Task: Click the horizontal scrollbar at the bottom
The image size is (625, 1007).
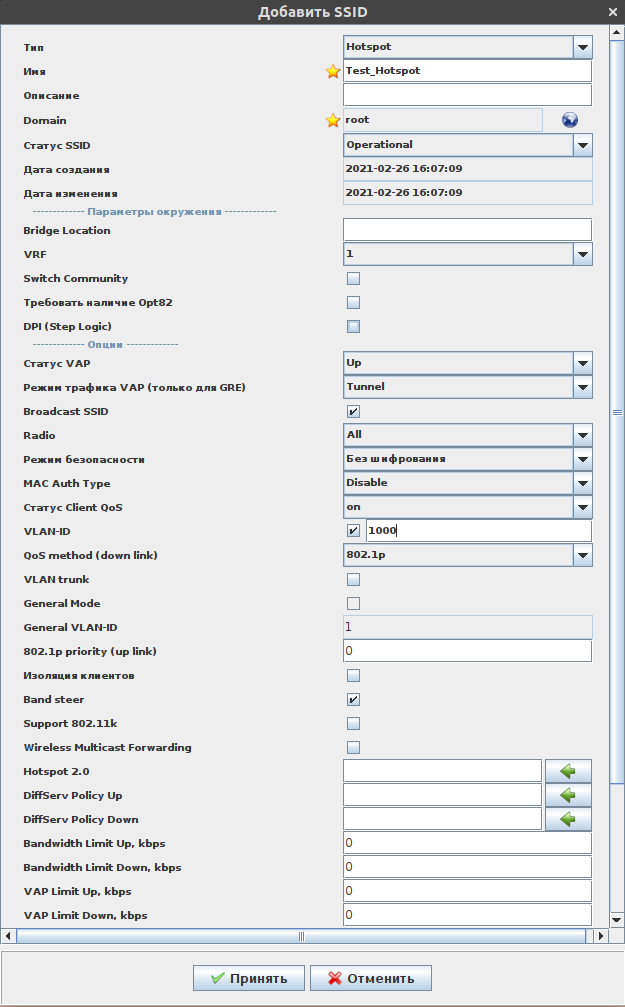Action: tap(300, 936)
